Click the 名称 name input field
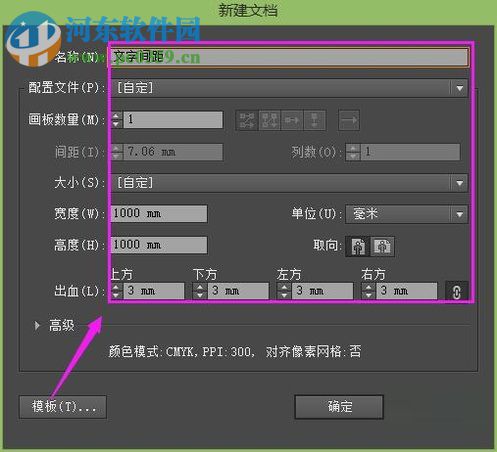This screenshot has width=497, height=452. (290, 58)
